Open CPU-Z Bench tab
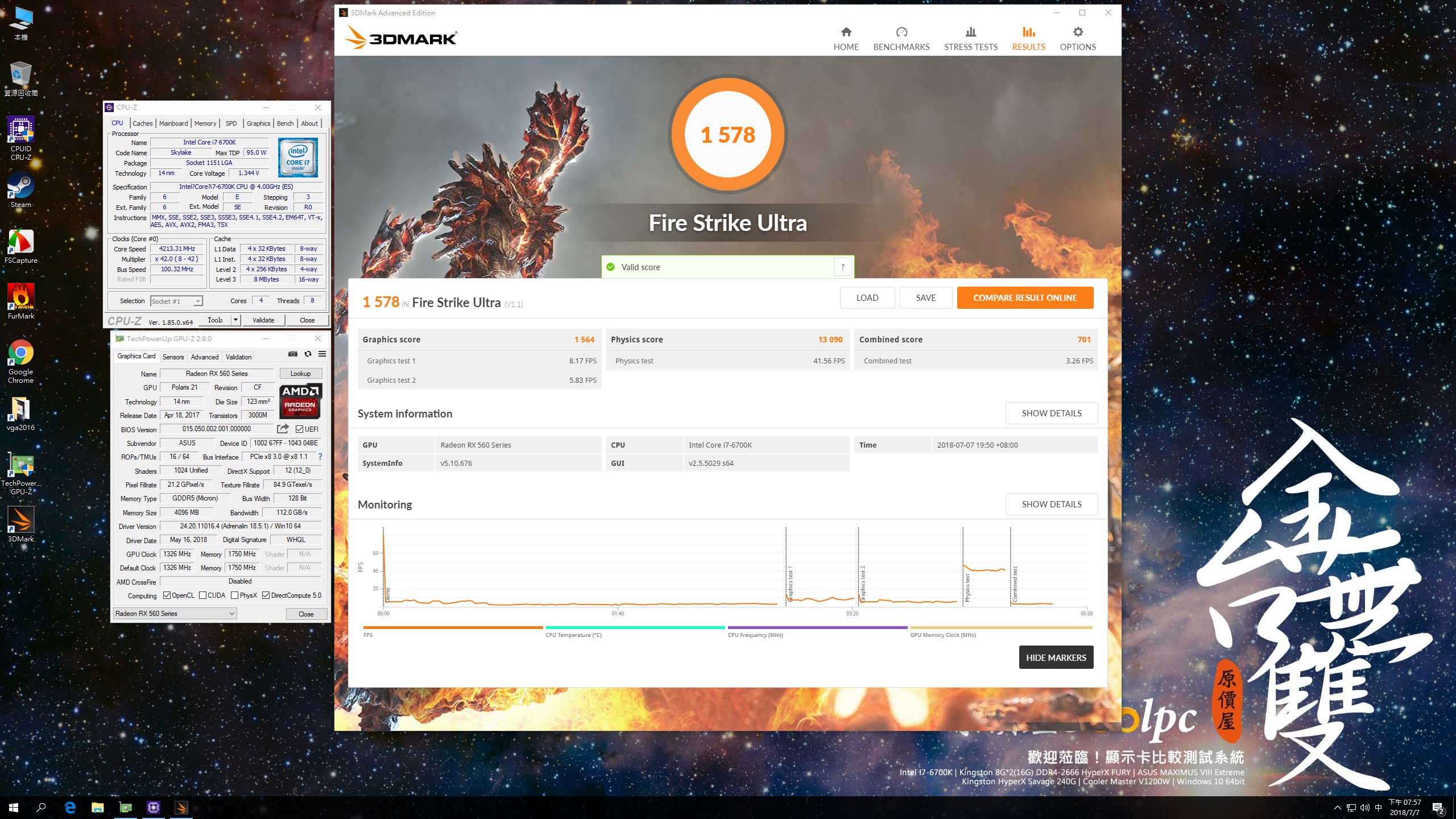The height and width of the screenshot is (819, 1456). (286, 123)
